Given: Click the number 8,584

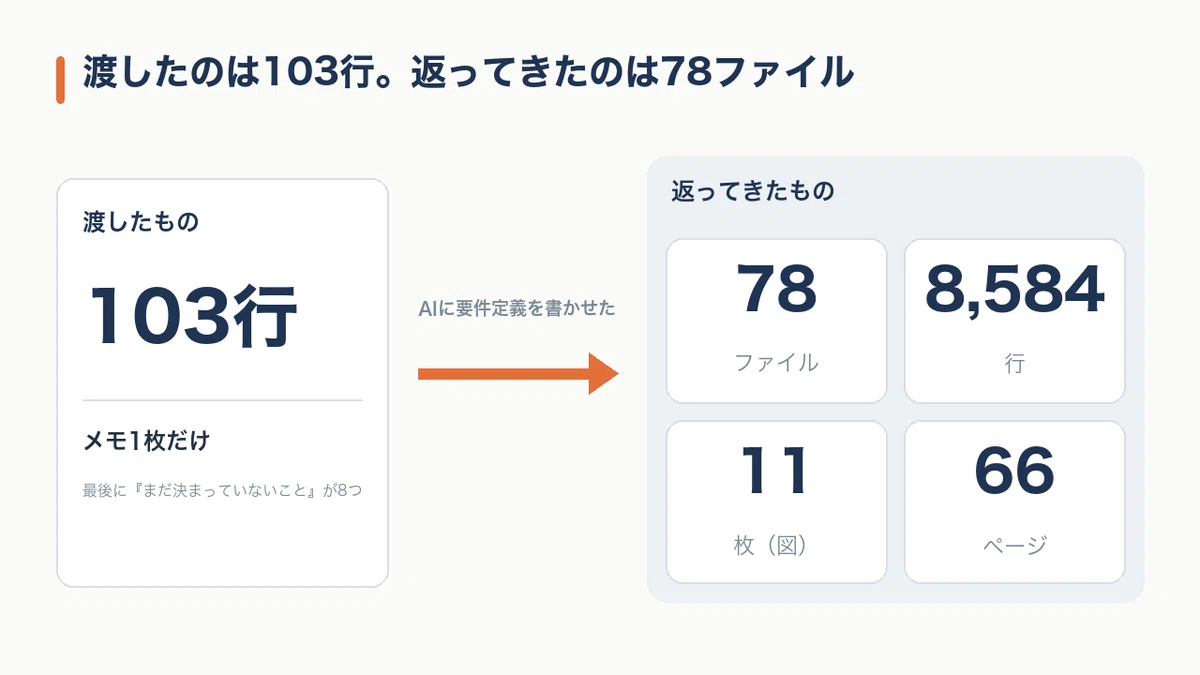Looking at the screenshot, I should 1015,289.
